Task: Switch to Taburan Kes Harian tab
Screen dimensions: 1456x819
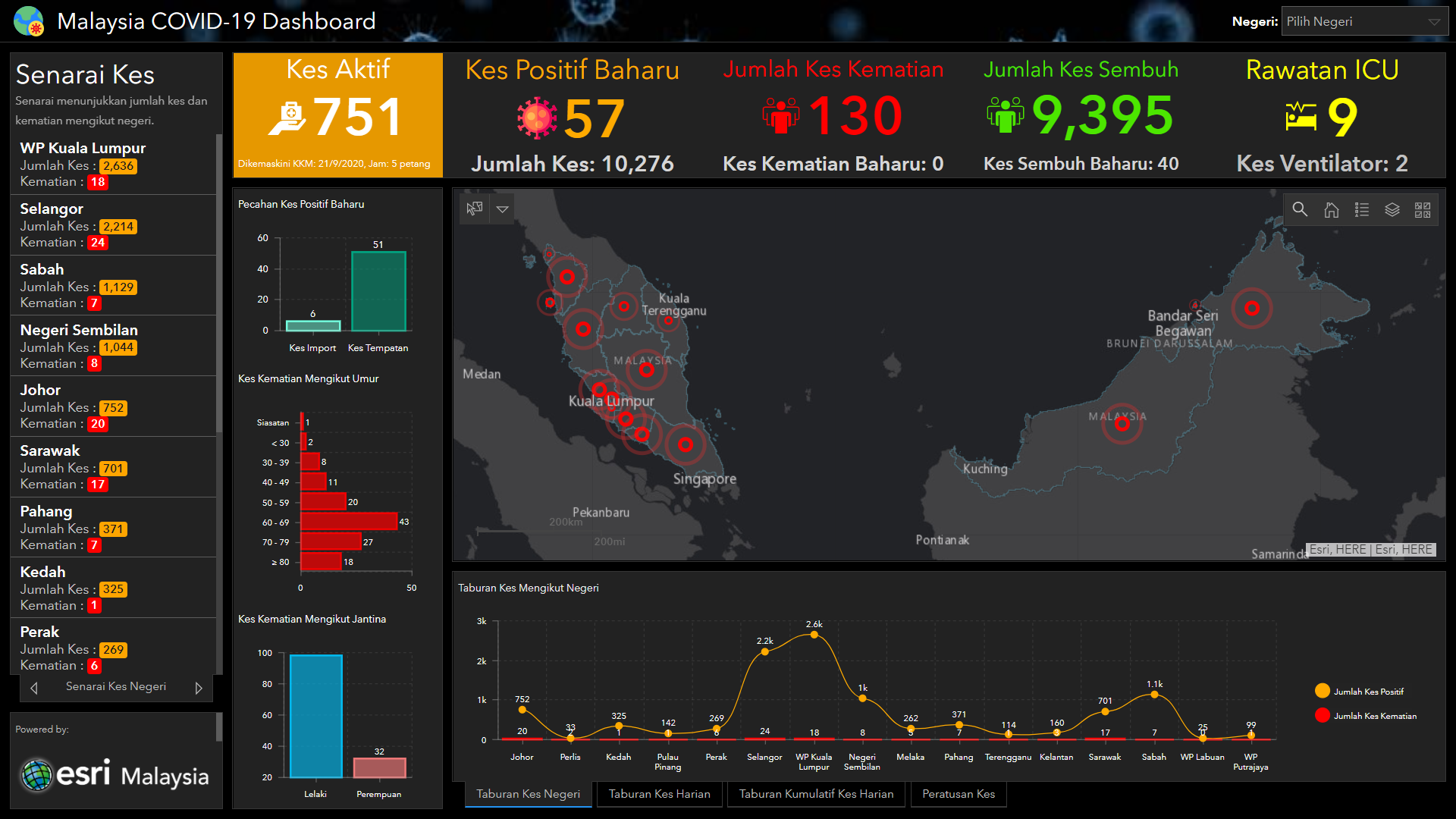Action: pyautogui.click(x=660, y=794)
